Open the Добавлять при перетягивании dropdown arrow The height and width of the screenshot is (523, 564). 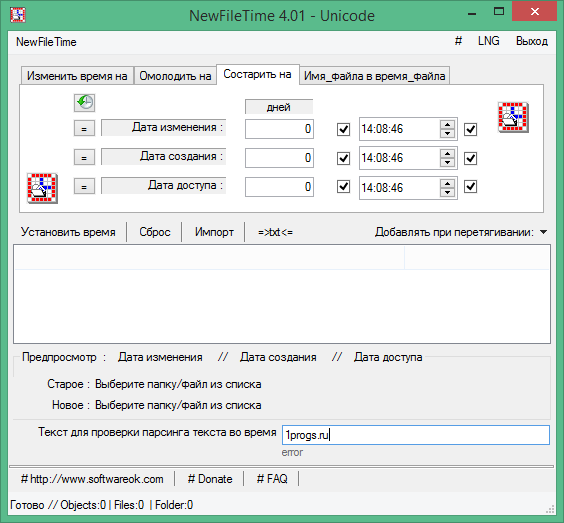tap(543, 232)
